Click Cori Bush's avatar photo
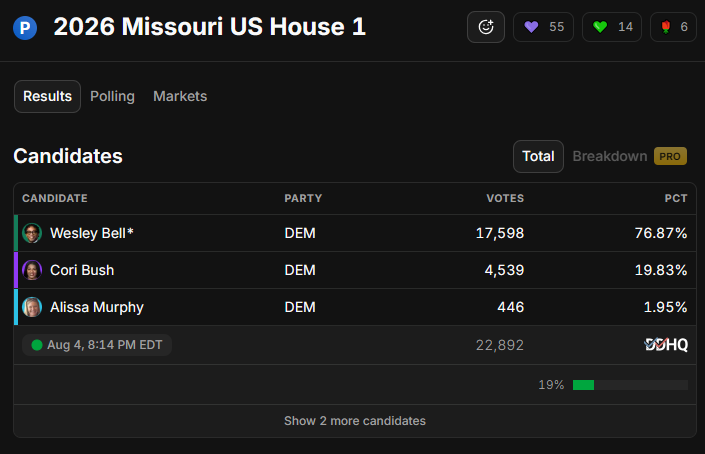705x454 pixels. point(32,270)
